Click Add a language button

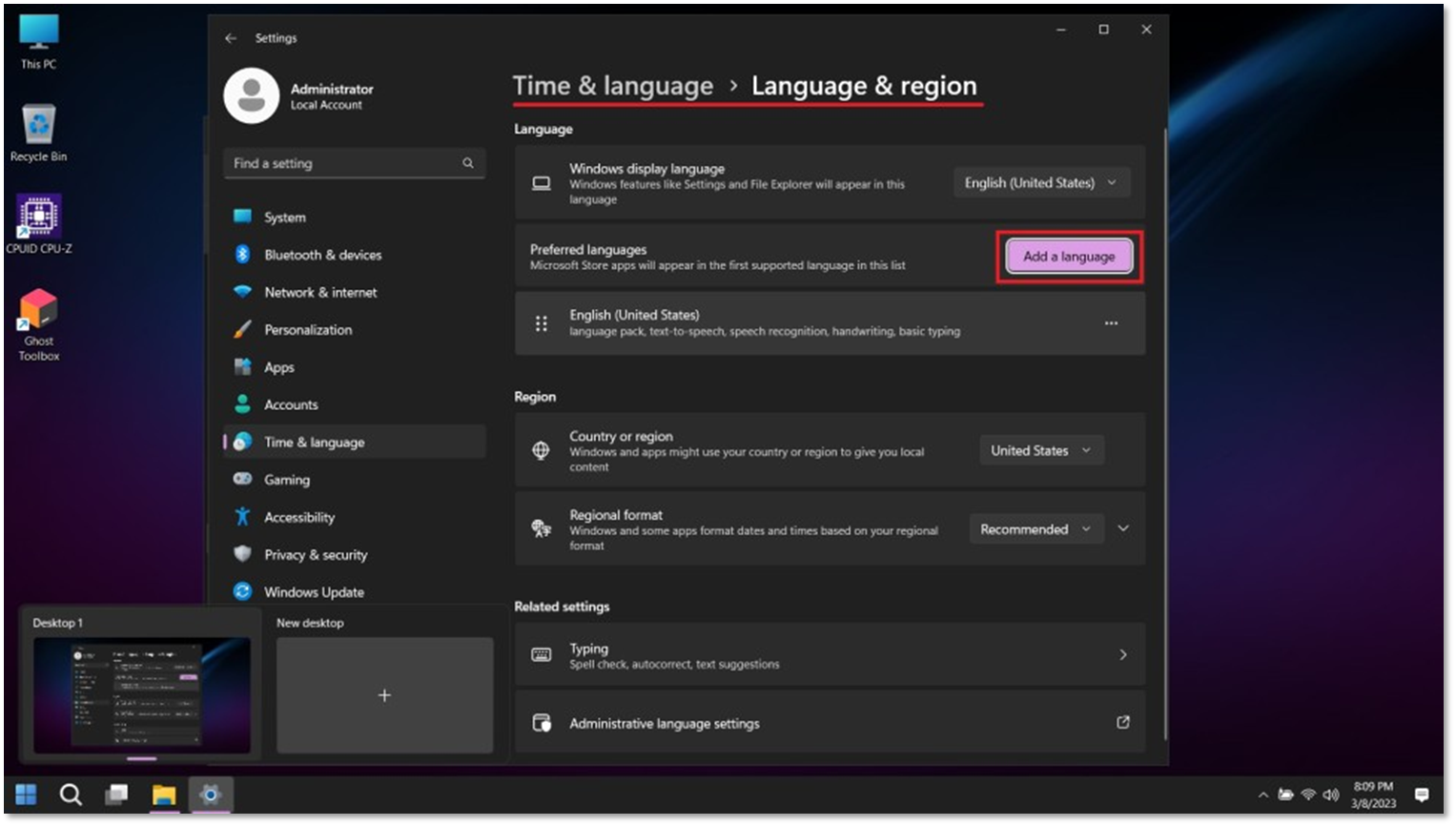[x=1069, y=257]
